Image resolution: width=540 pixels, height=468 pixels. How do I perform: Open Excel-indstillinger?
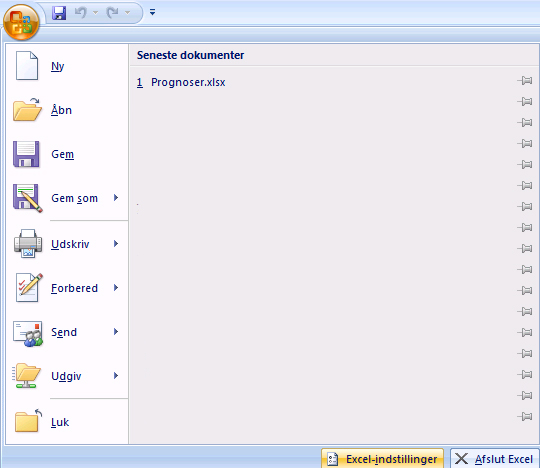click(382, 459)
